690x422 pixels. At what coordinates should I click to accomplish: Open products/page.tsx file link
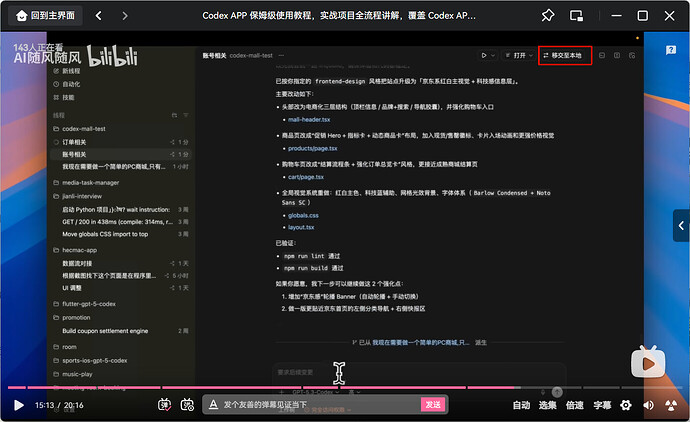click(x=312, y=149)
